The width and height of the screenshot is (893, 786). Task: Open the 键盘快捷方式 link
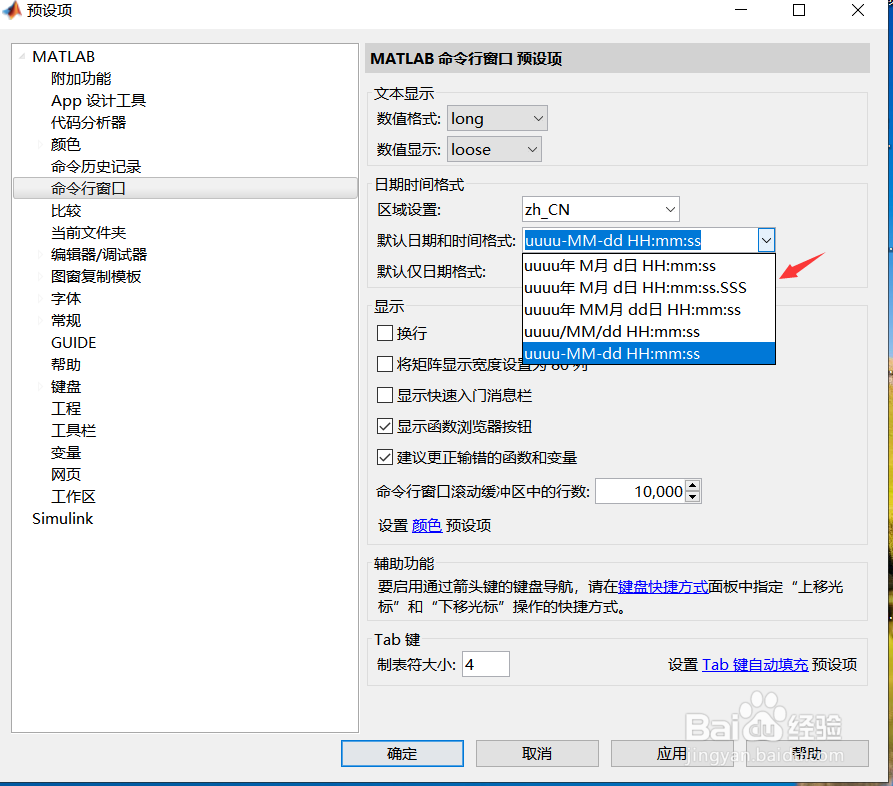(663, 587)
